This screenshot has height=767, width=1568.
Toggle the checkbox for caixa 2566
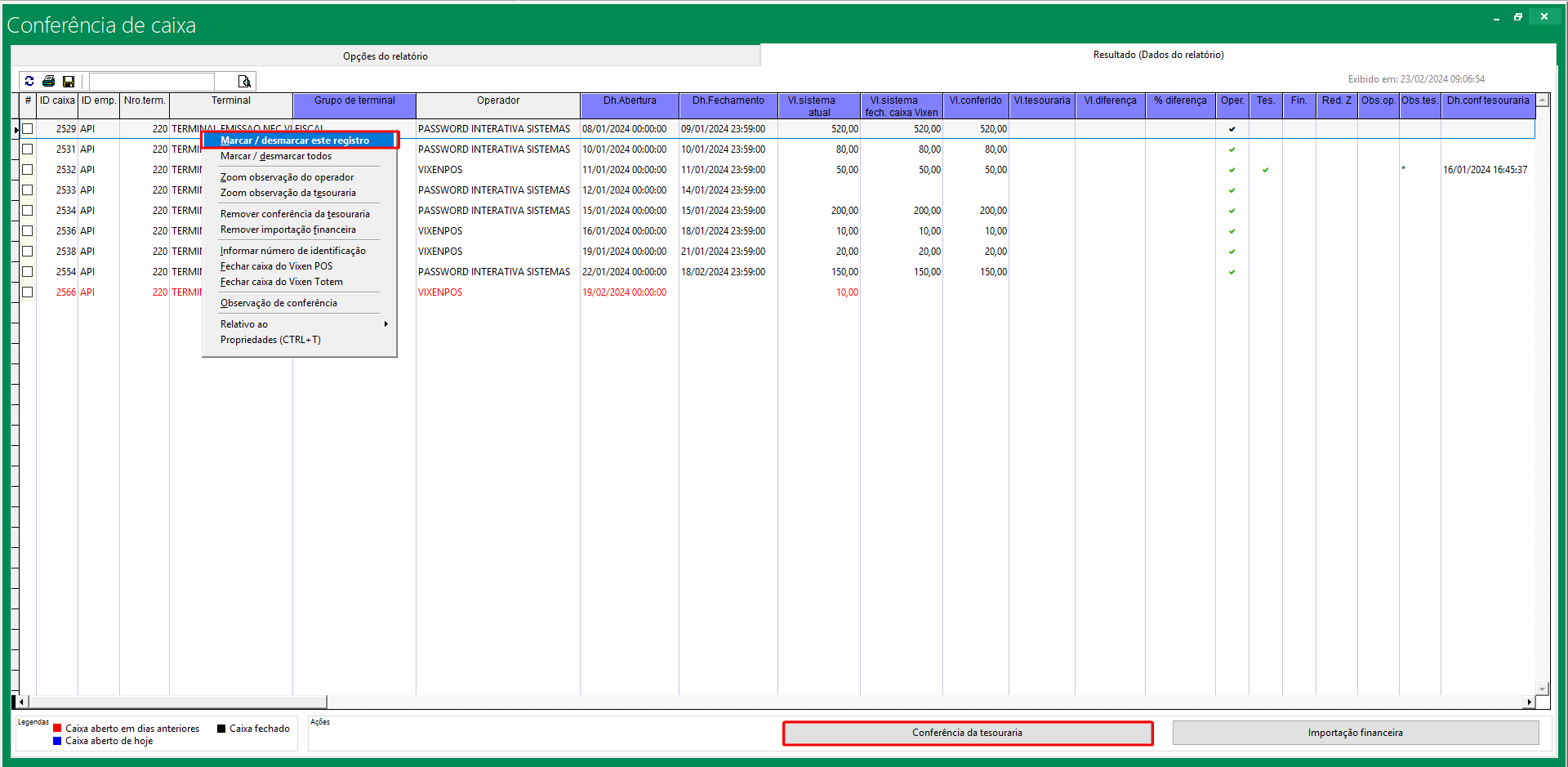[x=28, y=292]
